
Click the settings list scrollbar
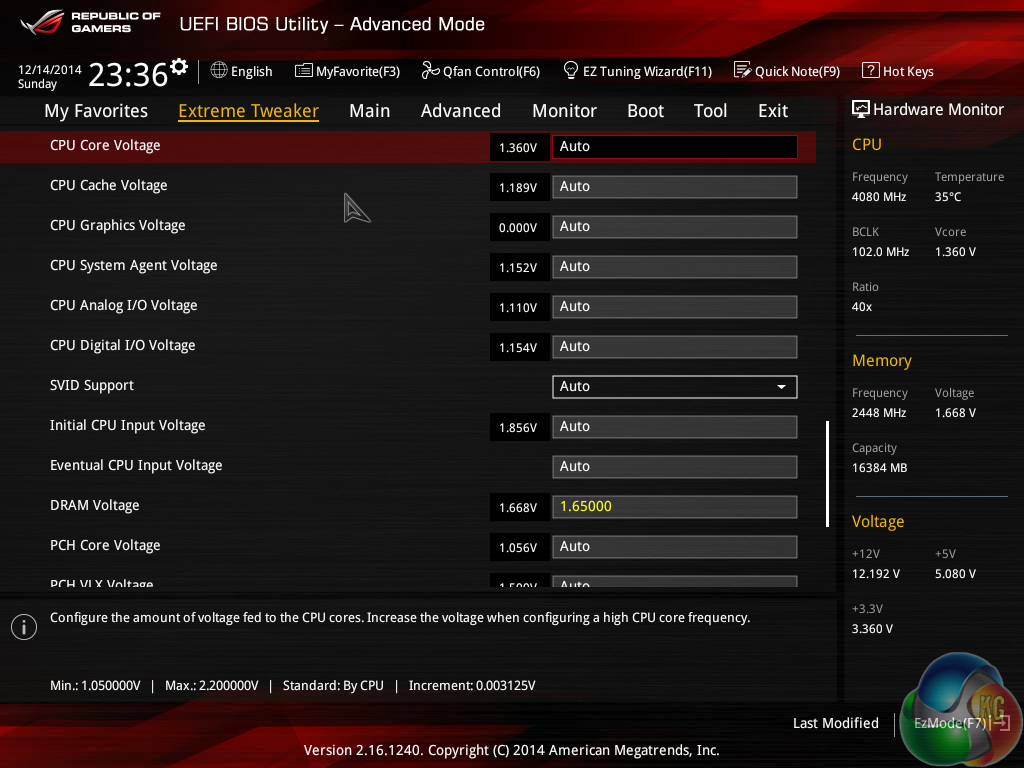[827, 473]
